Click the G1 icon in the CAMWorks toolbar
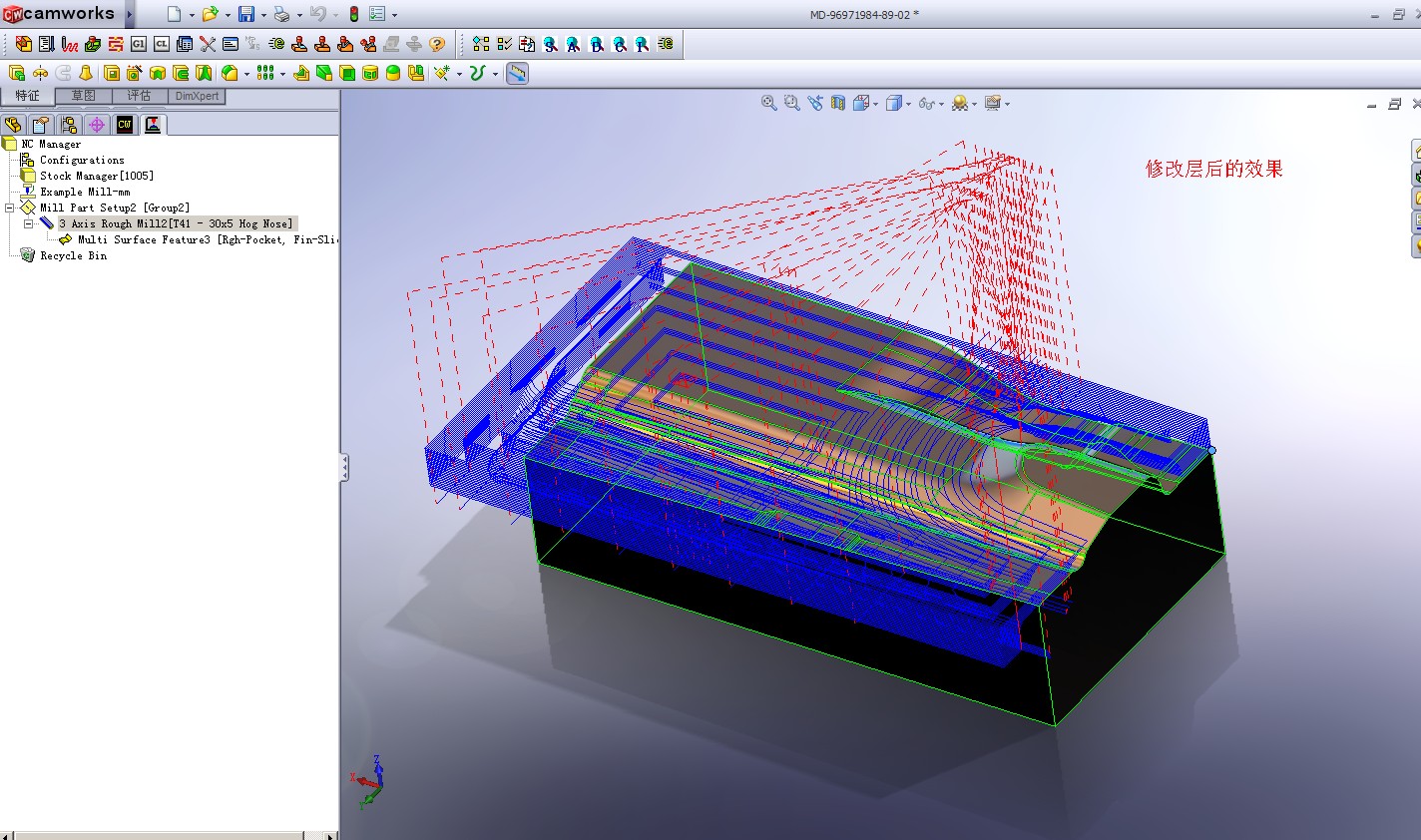 click(x=139, y=44)
